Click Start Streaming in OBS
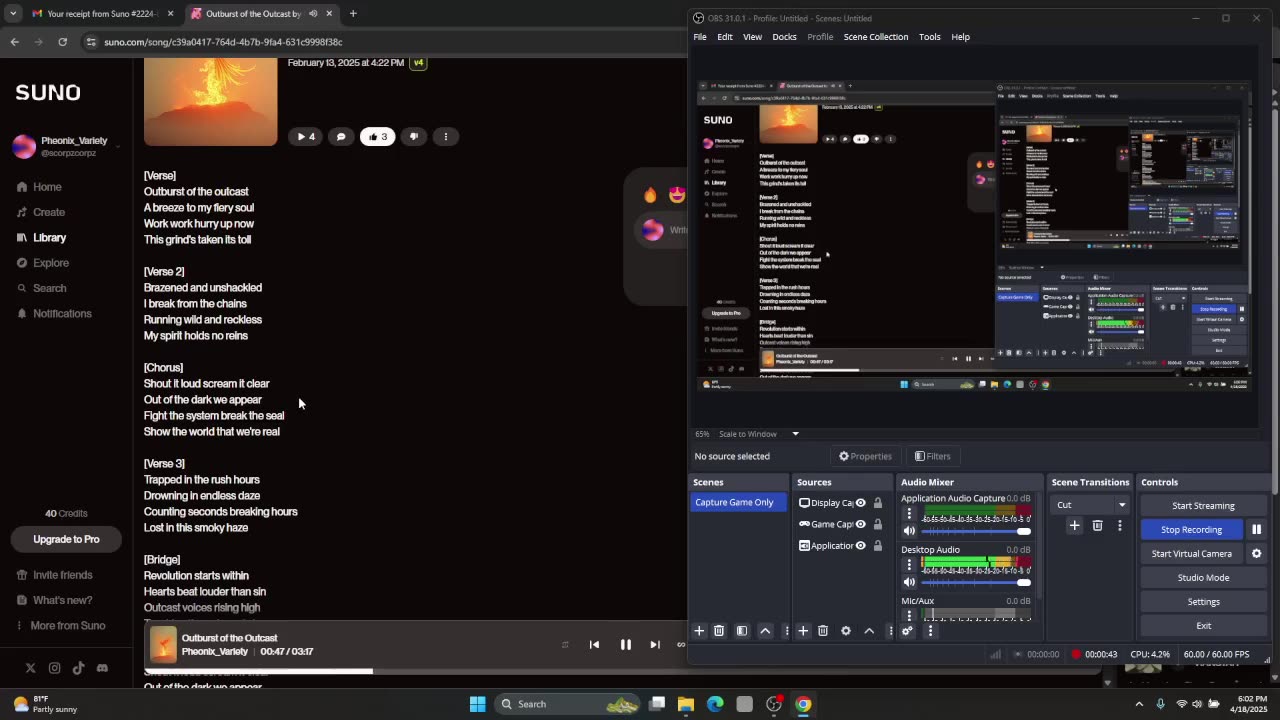Viewport: 1280px width, 720px height. (x=1203, y=506)
